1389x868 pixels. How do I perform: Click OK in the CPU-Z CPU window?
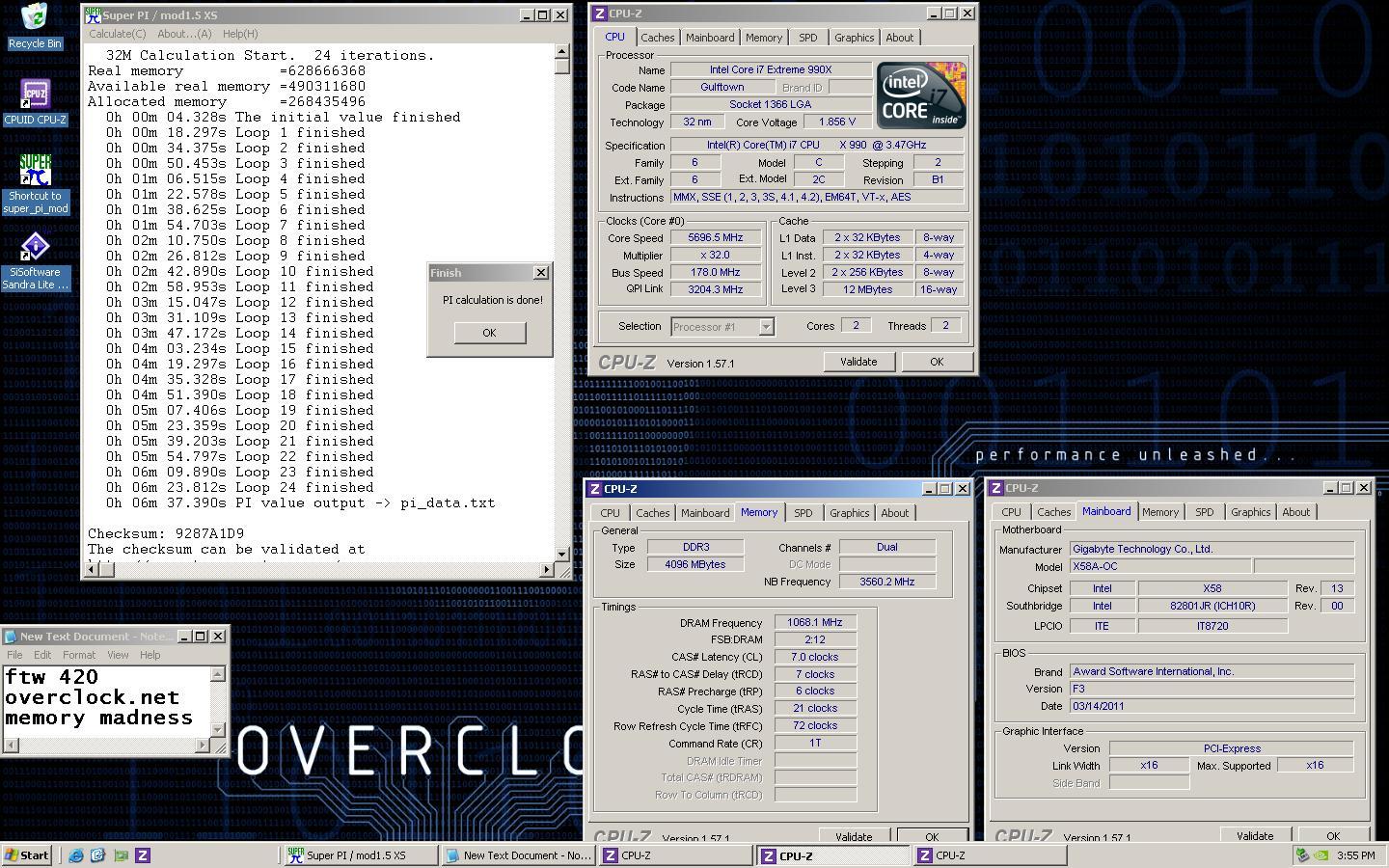936,362
